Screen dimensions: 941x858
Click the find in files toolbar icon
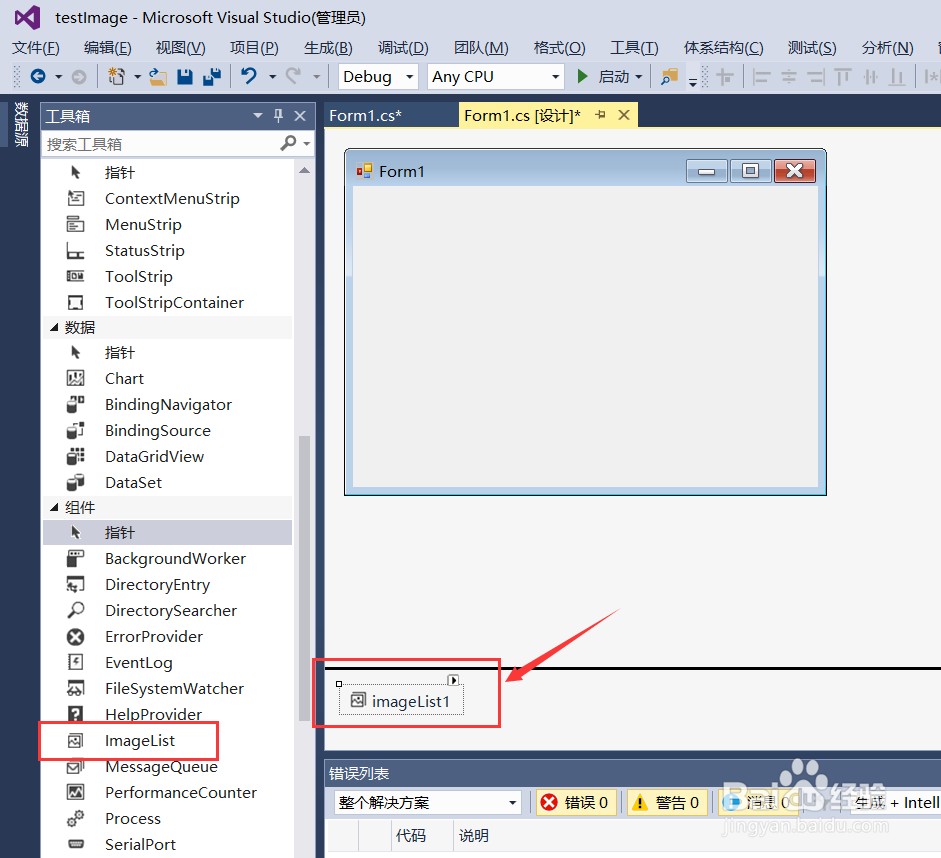tap(669, 76)
